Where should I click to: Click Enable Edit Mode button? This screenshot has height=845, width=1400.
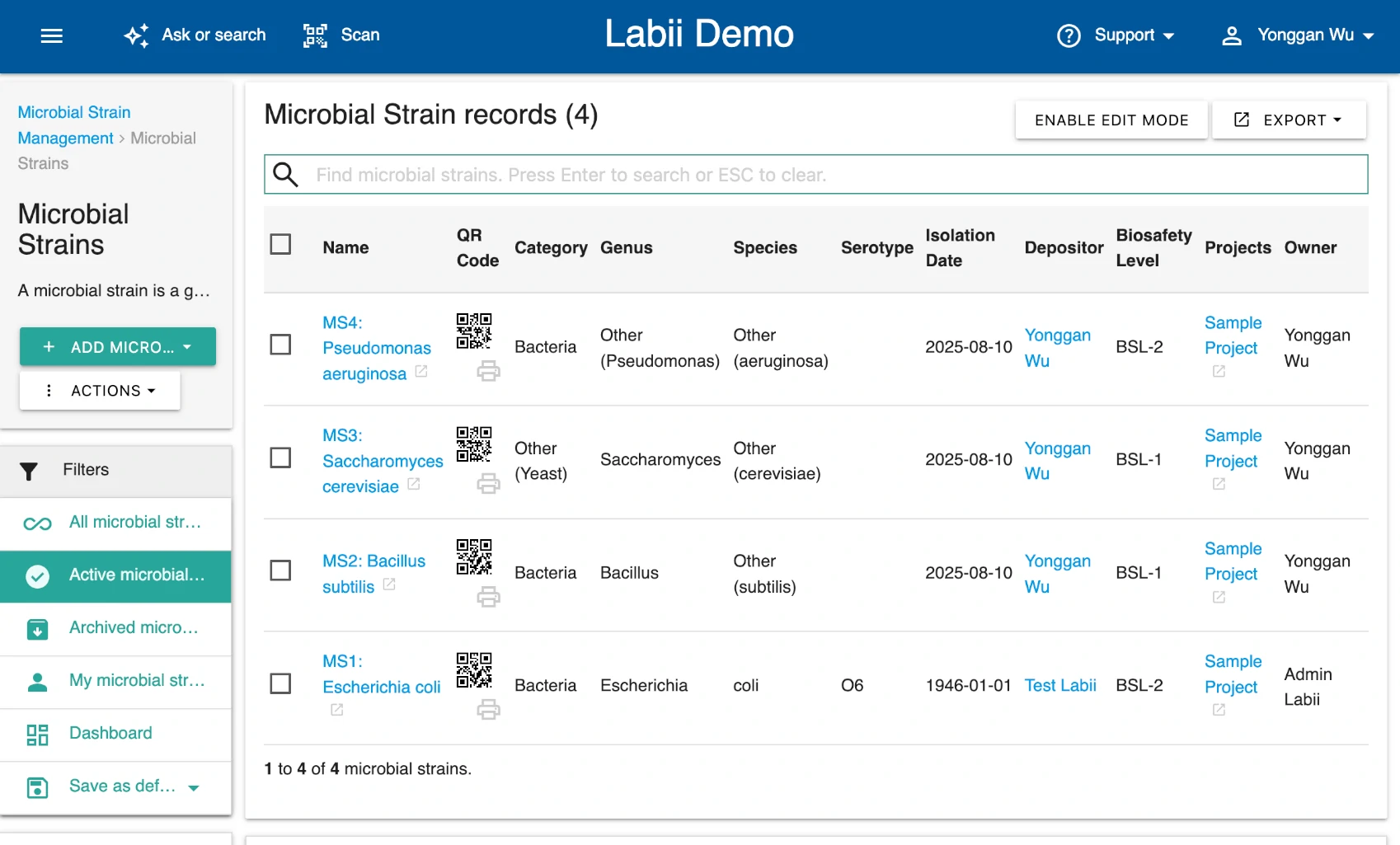(x=1111, y=120)
